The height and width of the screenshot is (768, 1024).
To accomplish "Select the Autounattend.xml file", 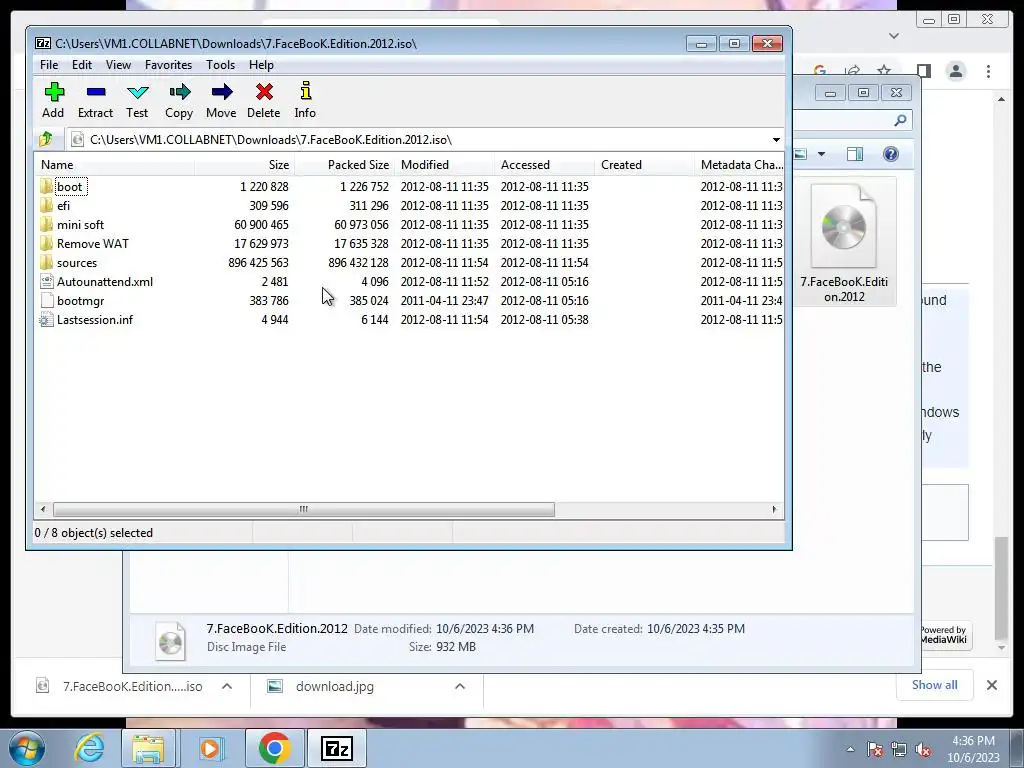I will click(x=104, y=281).
